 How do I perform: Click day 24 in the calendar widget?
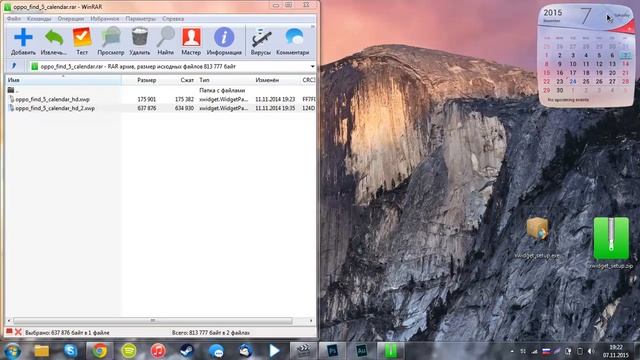click(573, 82)
